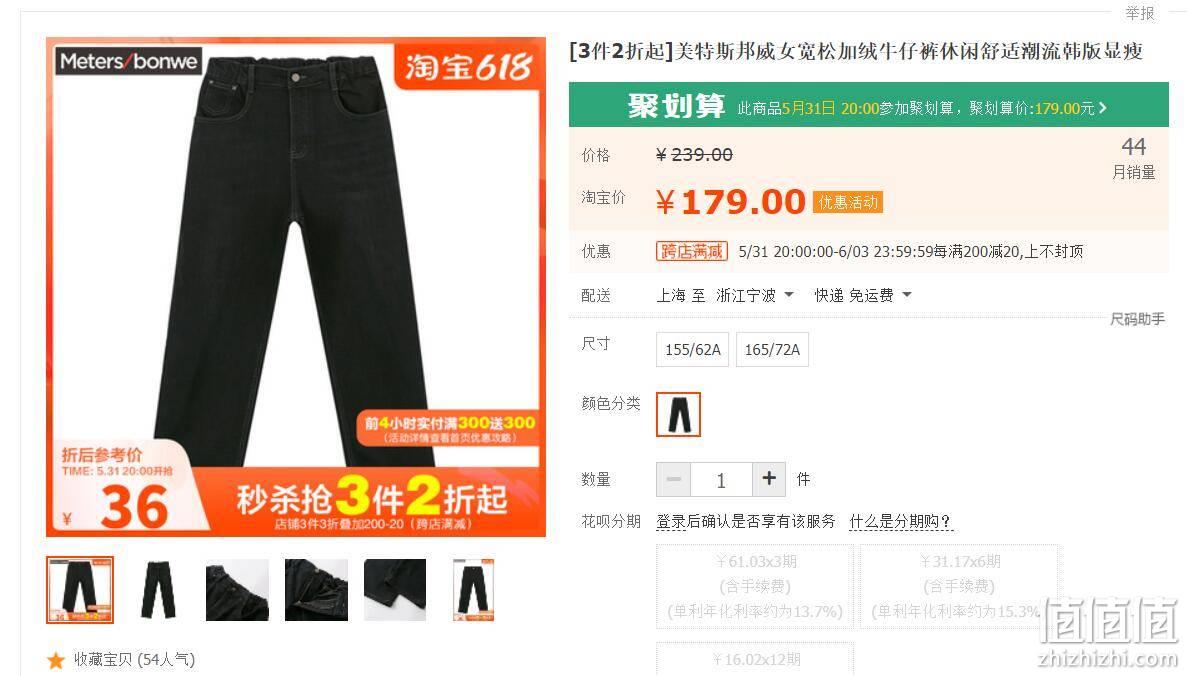Click the arrow on the 聚划算 banner
This screenshot has width=1187, height=676.
point(1103,108)
